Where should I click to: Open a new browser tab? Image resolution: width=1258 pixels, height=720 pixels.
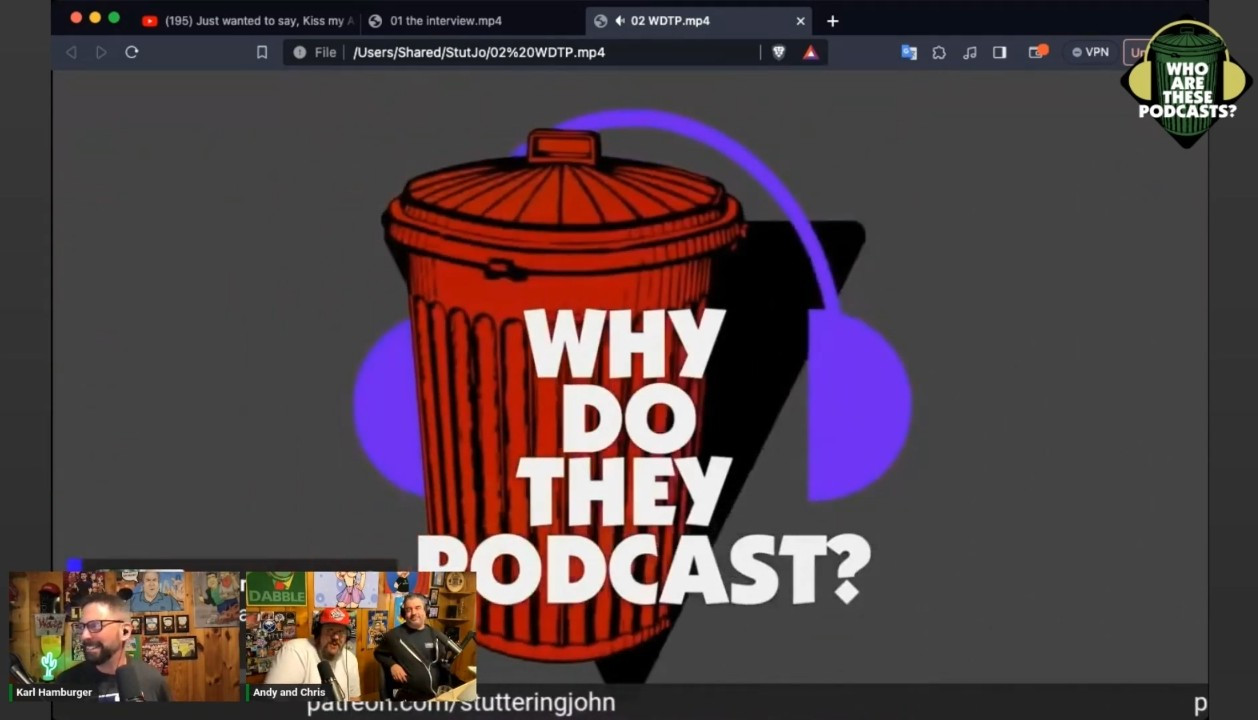point(832,20)
